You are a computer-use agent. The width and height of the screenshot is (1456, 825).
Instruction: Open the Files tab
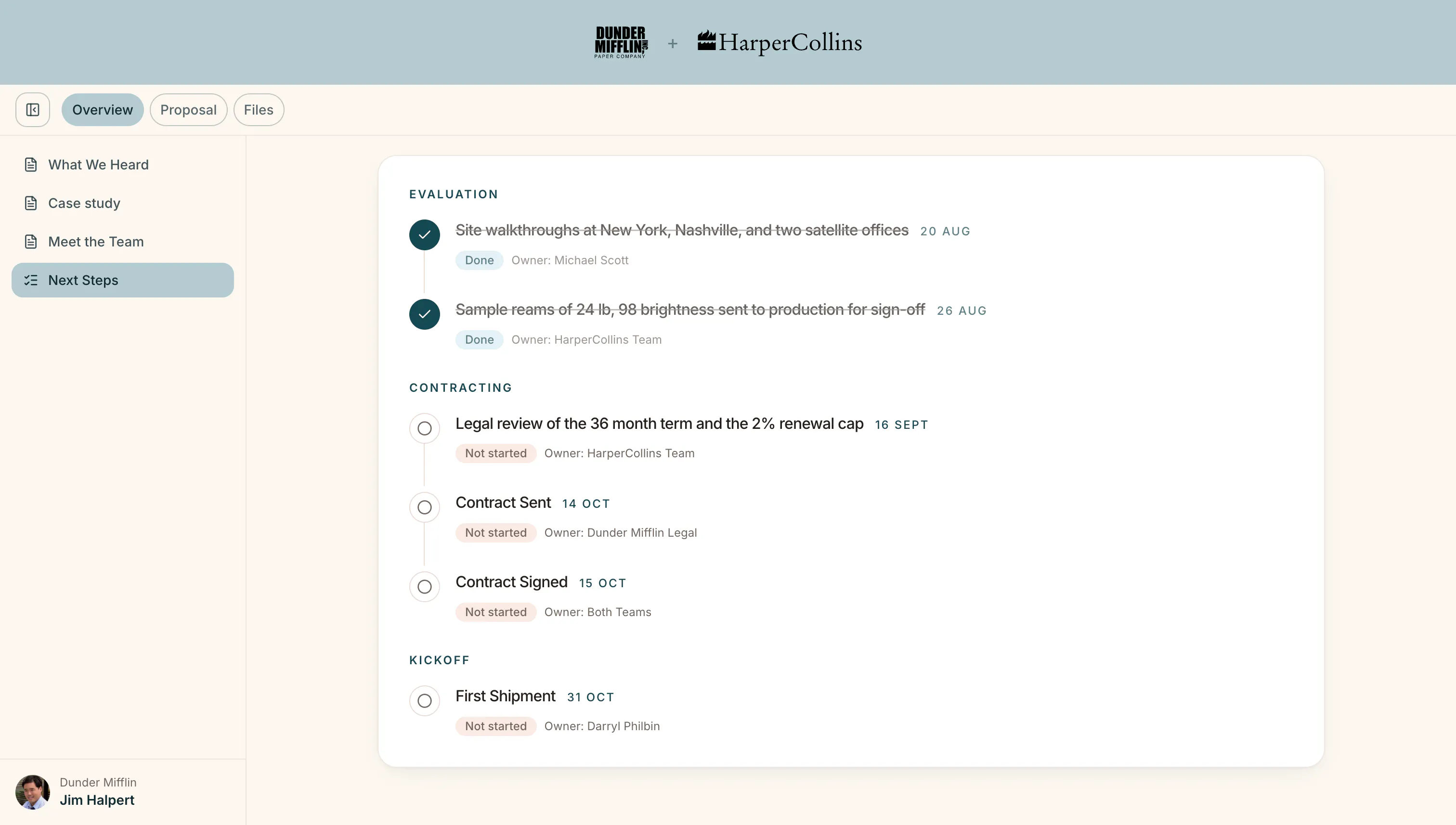[x=259, y=110]
